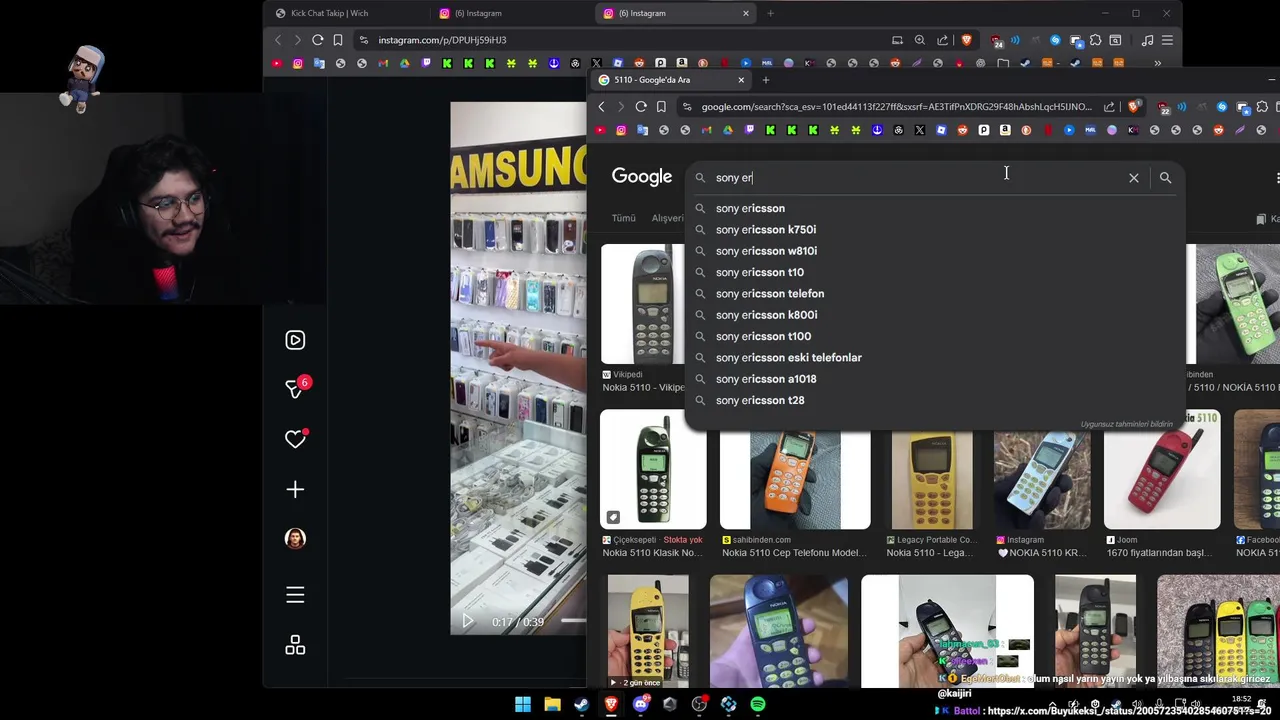This screenshot has height=720, width=1280.
Task: Open Instagram messages icon with 6 badge
Action: tap(296, 388)
